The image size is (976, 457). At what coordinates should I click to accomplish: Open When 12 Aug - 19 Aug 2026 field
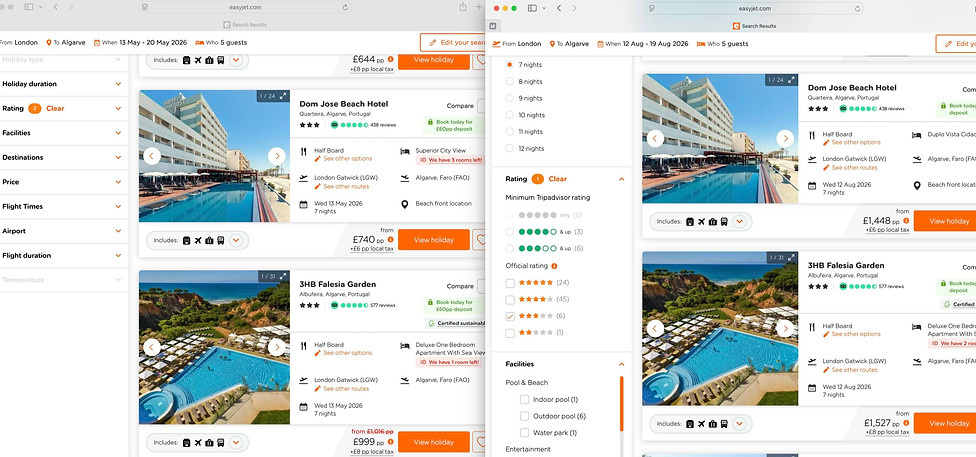click(642, 44)
